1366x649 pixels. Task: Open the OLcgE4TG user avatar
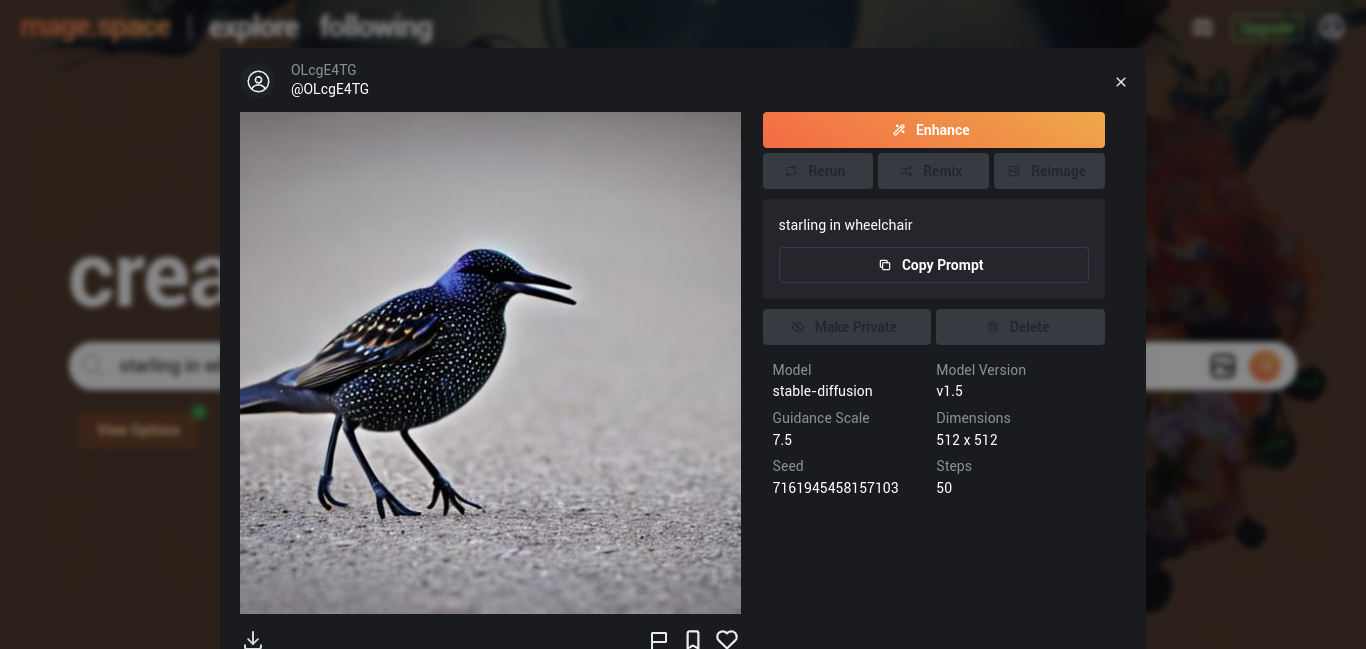pyautogui.click(x=259, y=81)
